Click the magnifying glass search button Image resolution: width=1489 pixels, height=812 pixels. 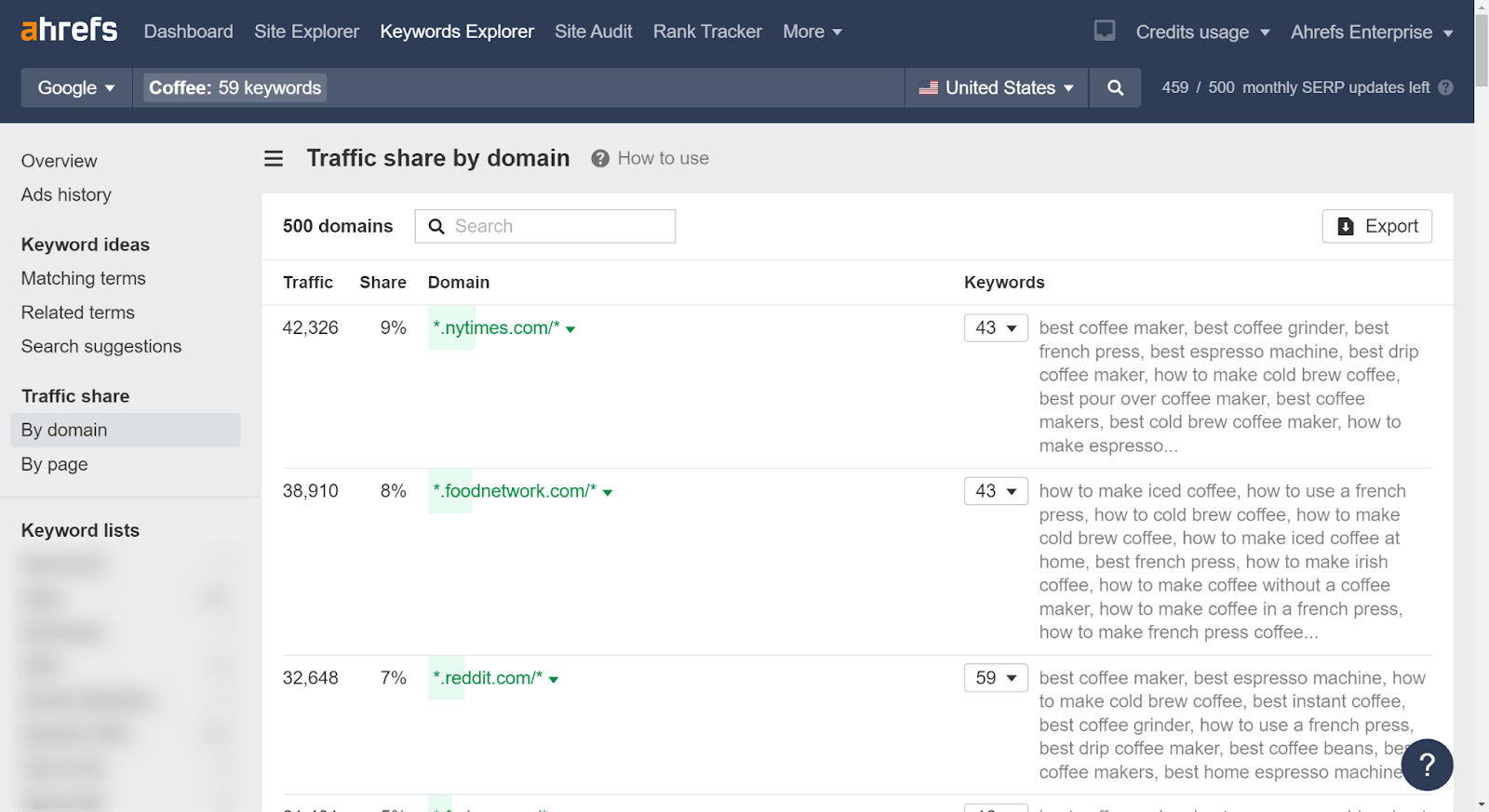click(1115, 87)
